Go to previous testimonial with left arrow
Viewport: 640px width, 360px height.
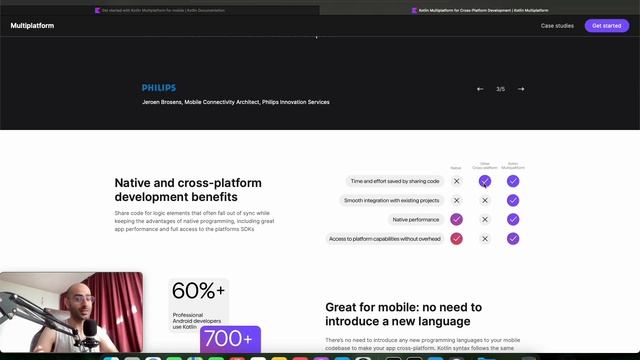tap(480, 89)
